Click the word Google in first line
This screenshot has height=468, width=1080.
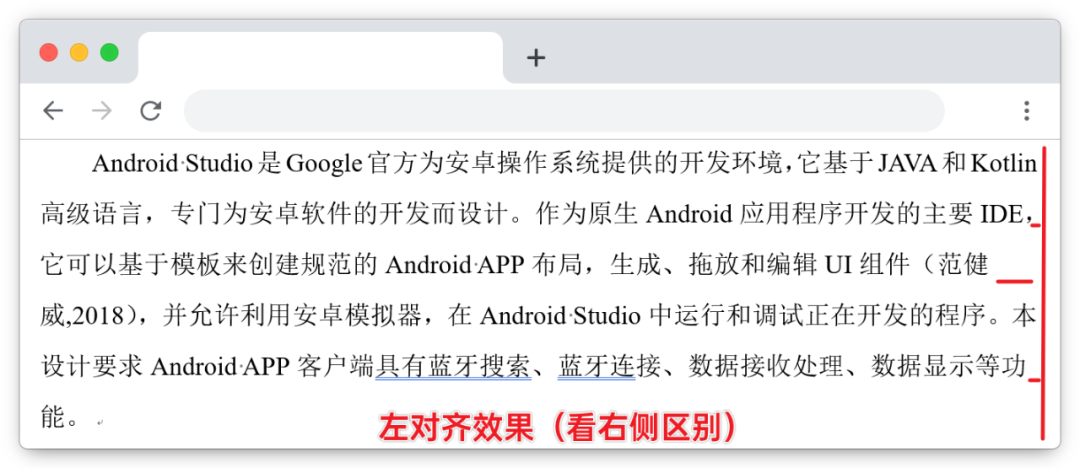[324, 164]
